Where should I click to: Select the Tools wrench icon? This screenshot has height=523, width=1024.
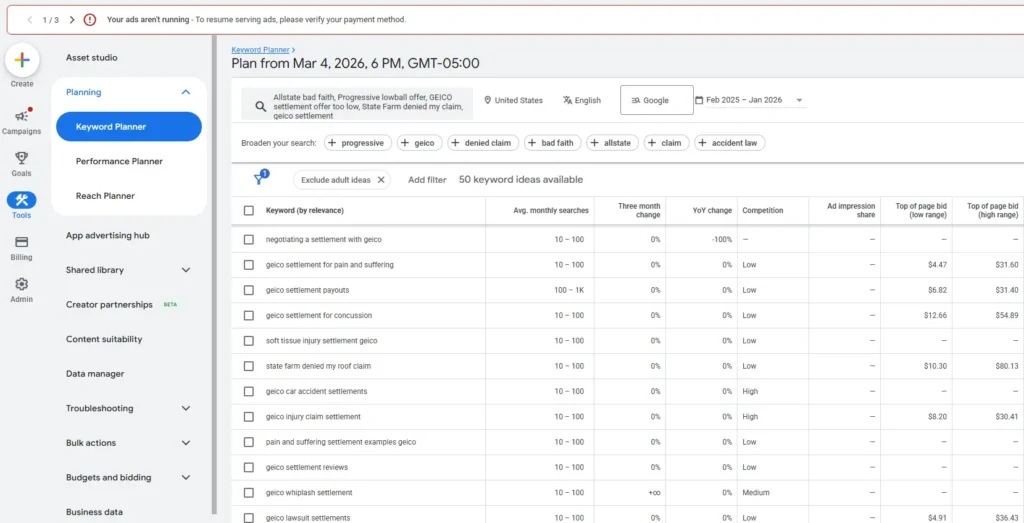pos(21,200)
